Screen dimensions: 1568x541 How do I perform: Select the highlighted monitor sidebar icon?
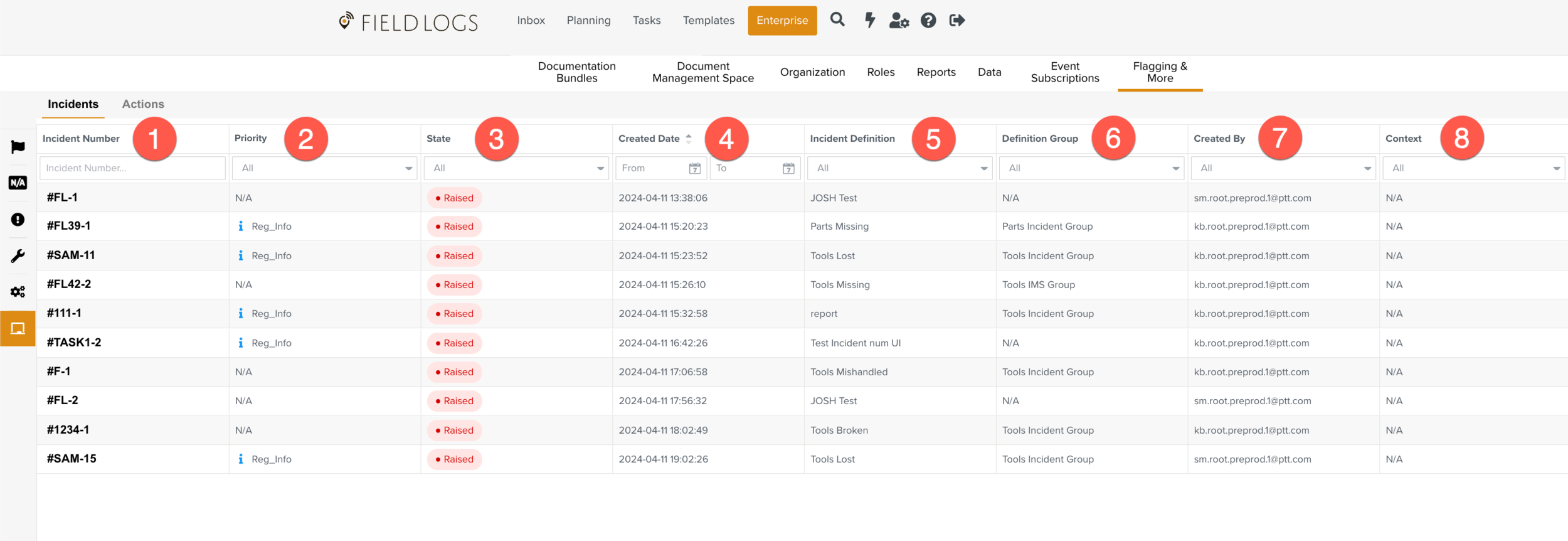tap(18, 328)
